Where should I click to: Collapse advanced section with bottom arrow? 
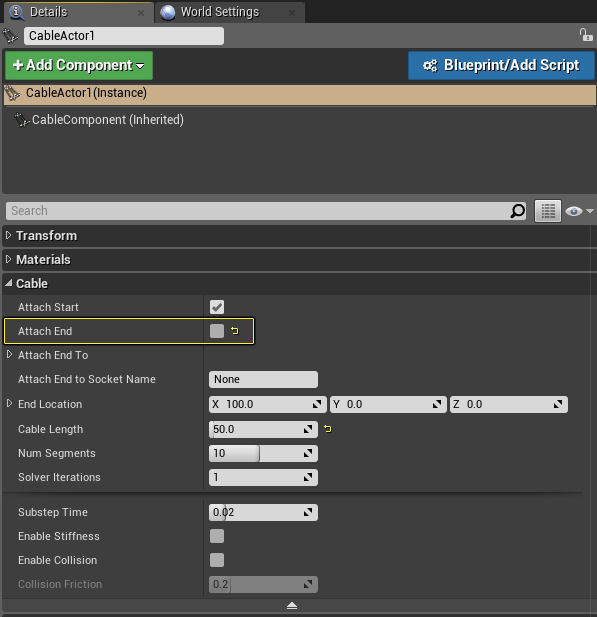pos(292,606)
